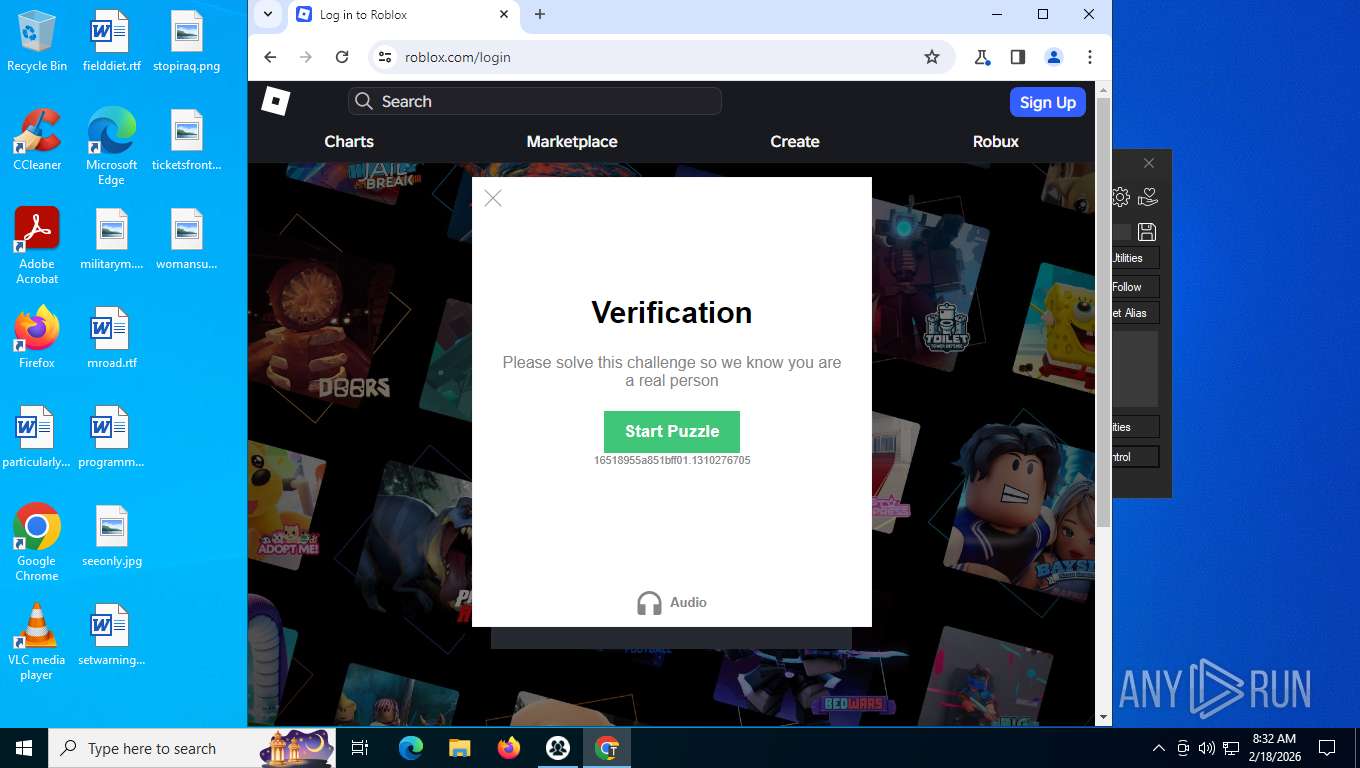The image size is (1360, 768).
Task: Open the Create tab
Action: [795, 141]
